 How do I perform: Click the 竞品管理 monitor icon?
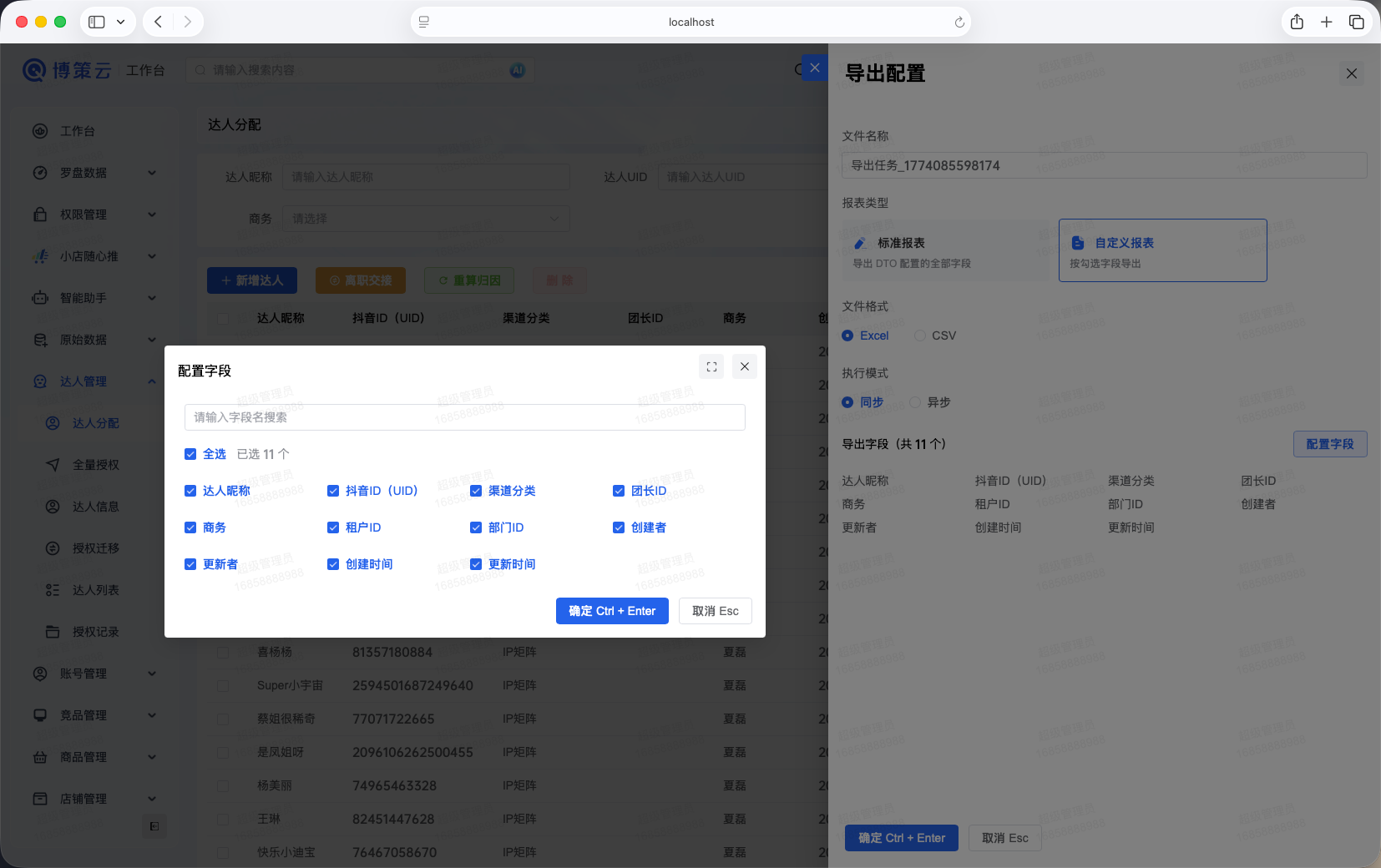click(40, 715)
